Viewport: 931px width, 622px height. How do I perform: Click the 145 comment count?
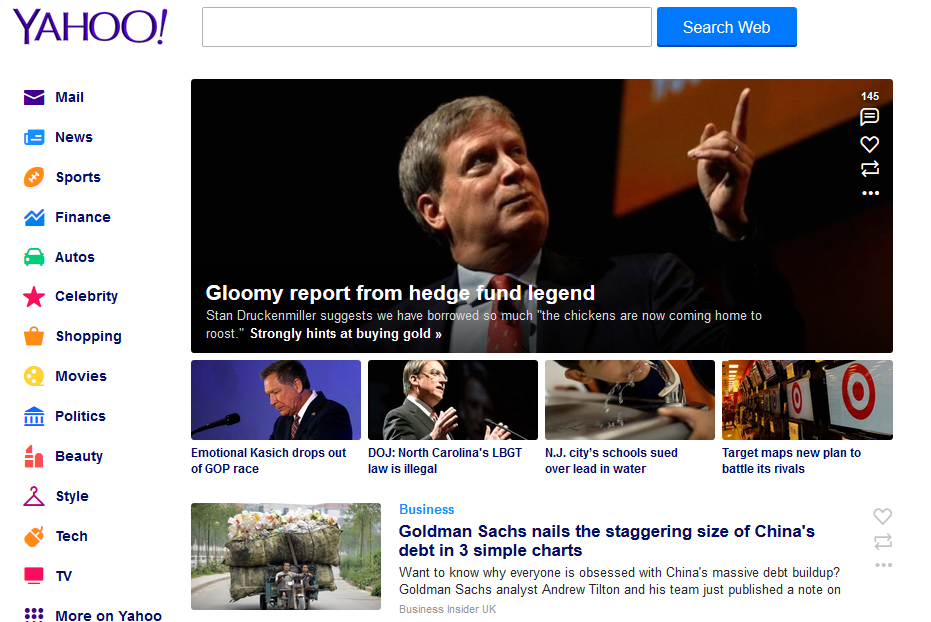pyautogui.click(x=870, y=96)
